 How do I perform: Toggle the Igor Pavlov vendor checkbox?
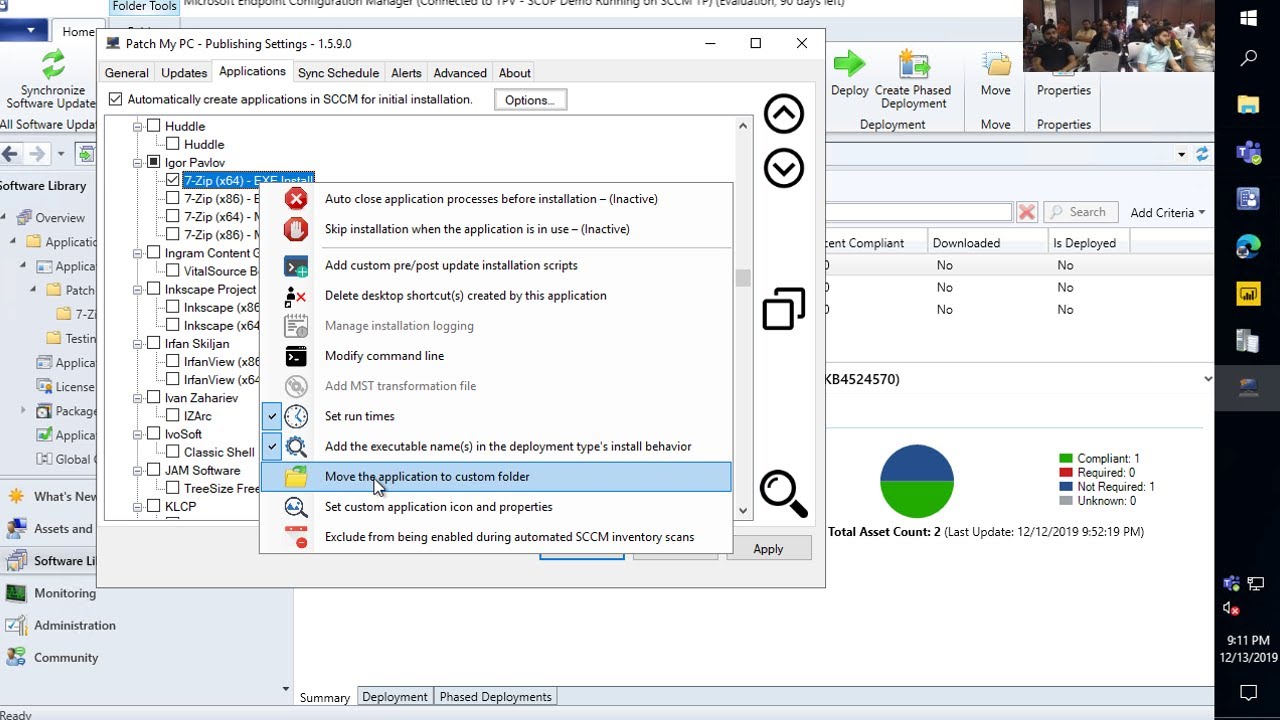pos(153,162)
